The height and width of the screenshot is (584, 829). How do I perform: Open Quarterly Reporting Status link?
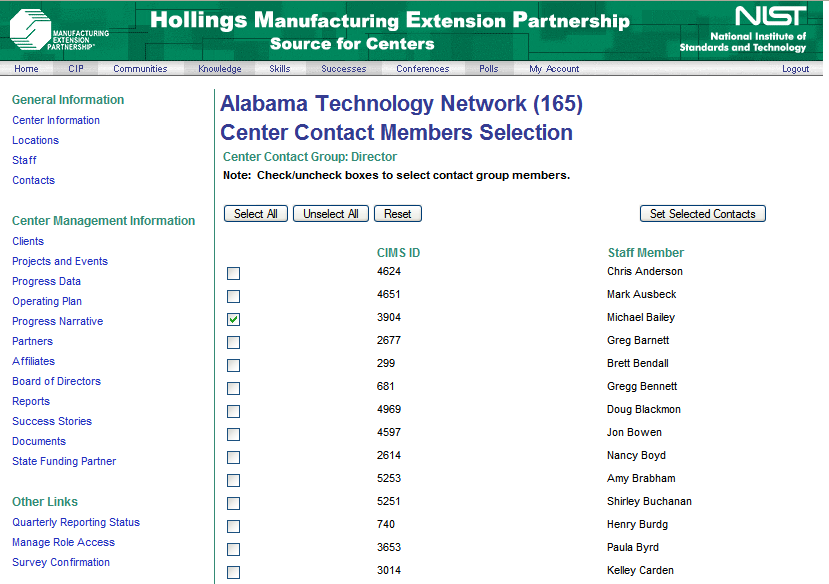(x=76, y=523)
